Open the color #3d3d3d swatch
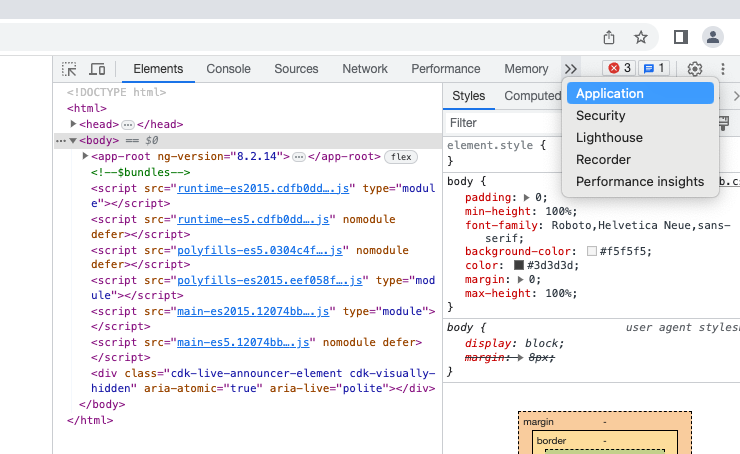The width and height of the screenshot is (740, 454). click(x=519, y=265)
